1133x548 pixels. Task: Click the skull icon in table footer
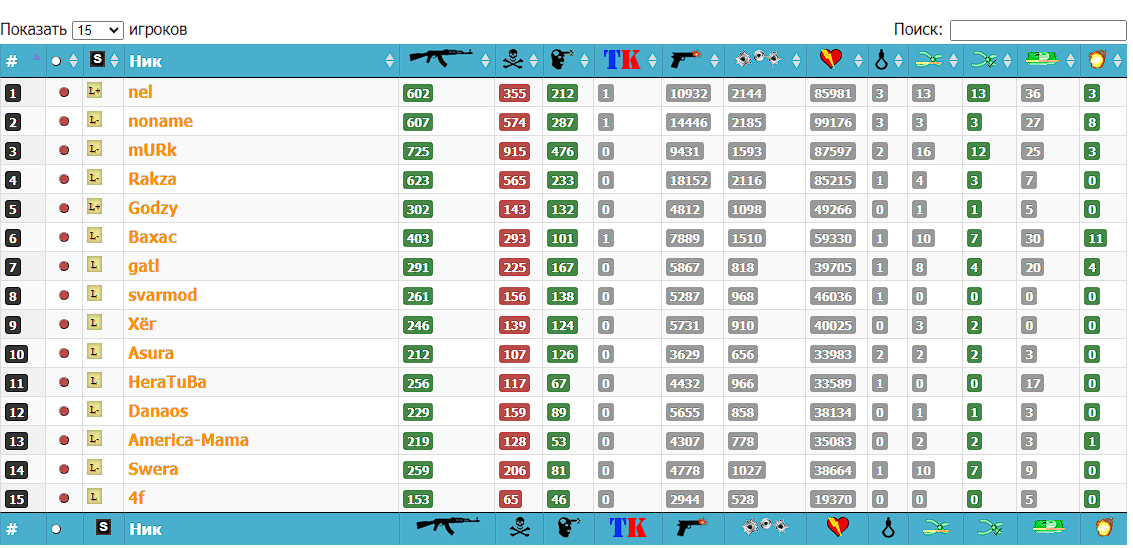pos(520,528)
